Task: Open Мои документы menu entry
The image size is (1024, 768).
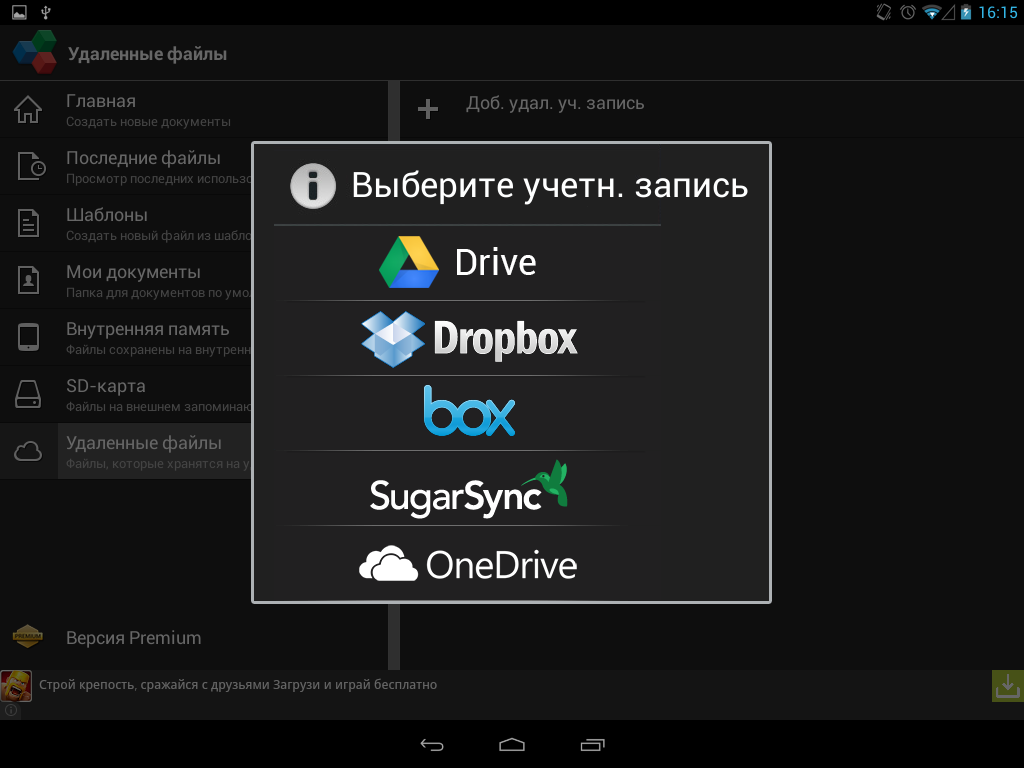Action: [x=125, y=280]
